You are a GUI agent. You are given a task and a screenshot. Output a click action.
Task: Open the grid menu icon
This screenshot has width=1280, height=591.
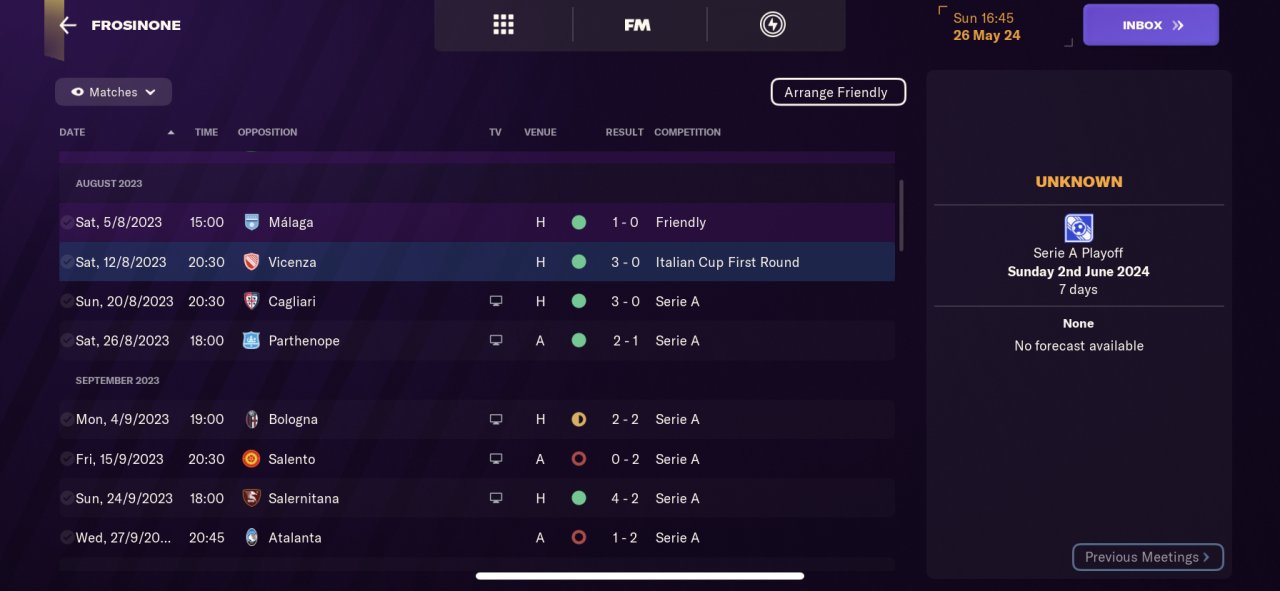503,25
